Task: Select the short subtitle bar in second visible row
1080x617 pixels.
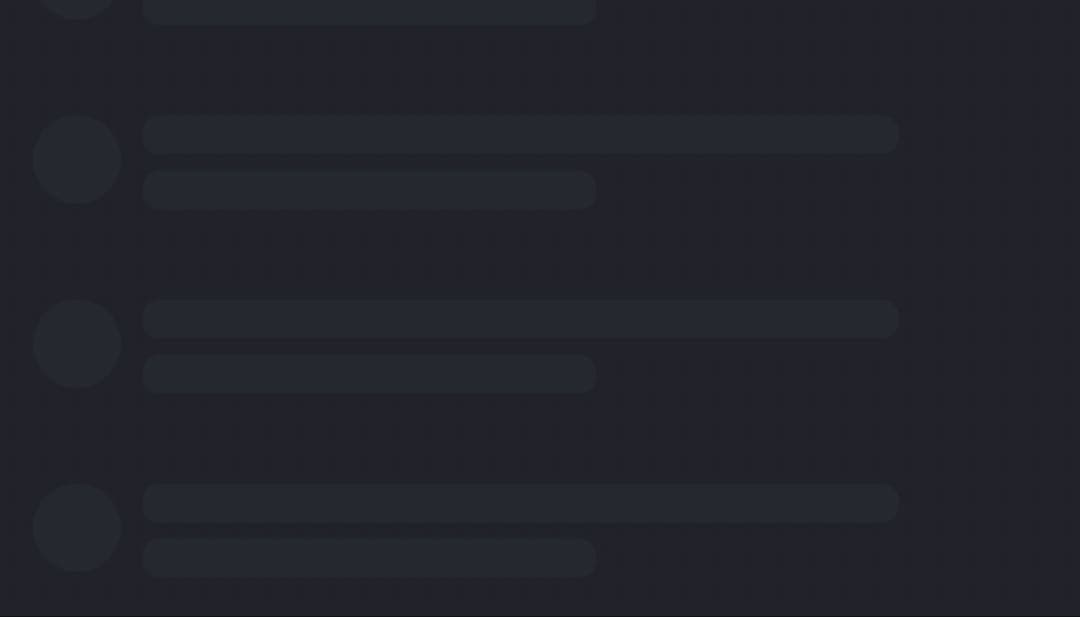Action: pos(369,190)
